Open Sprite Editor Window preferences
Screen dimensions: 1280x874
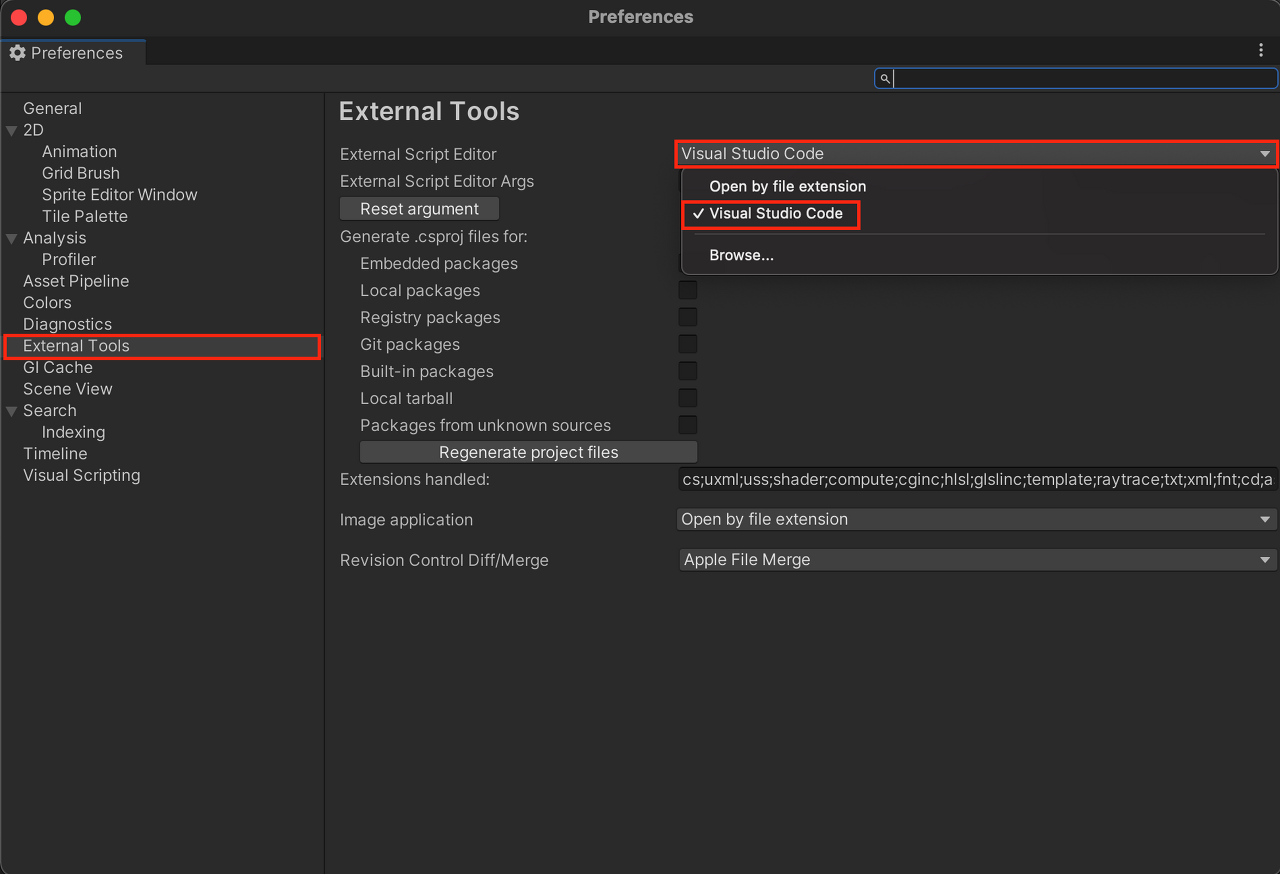click(120, 195)
